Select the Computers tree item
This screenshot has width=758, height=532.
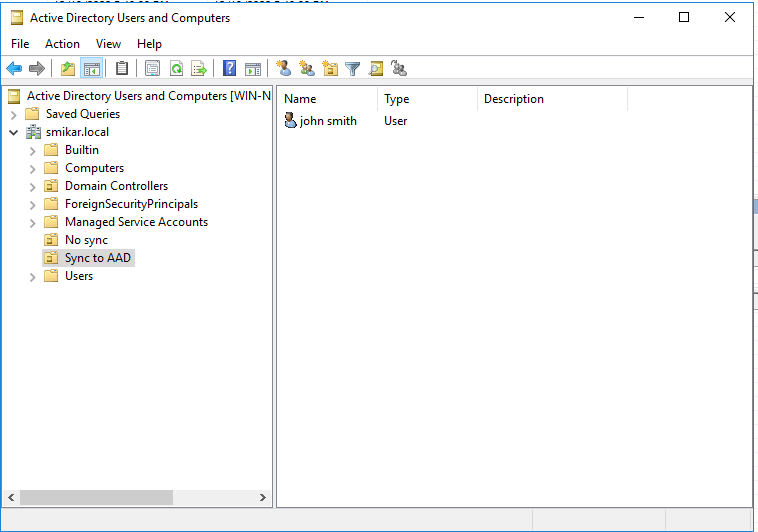[94, 168]
